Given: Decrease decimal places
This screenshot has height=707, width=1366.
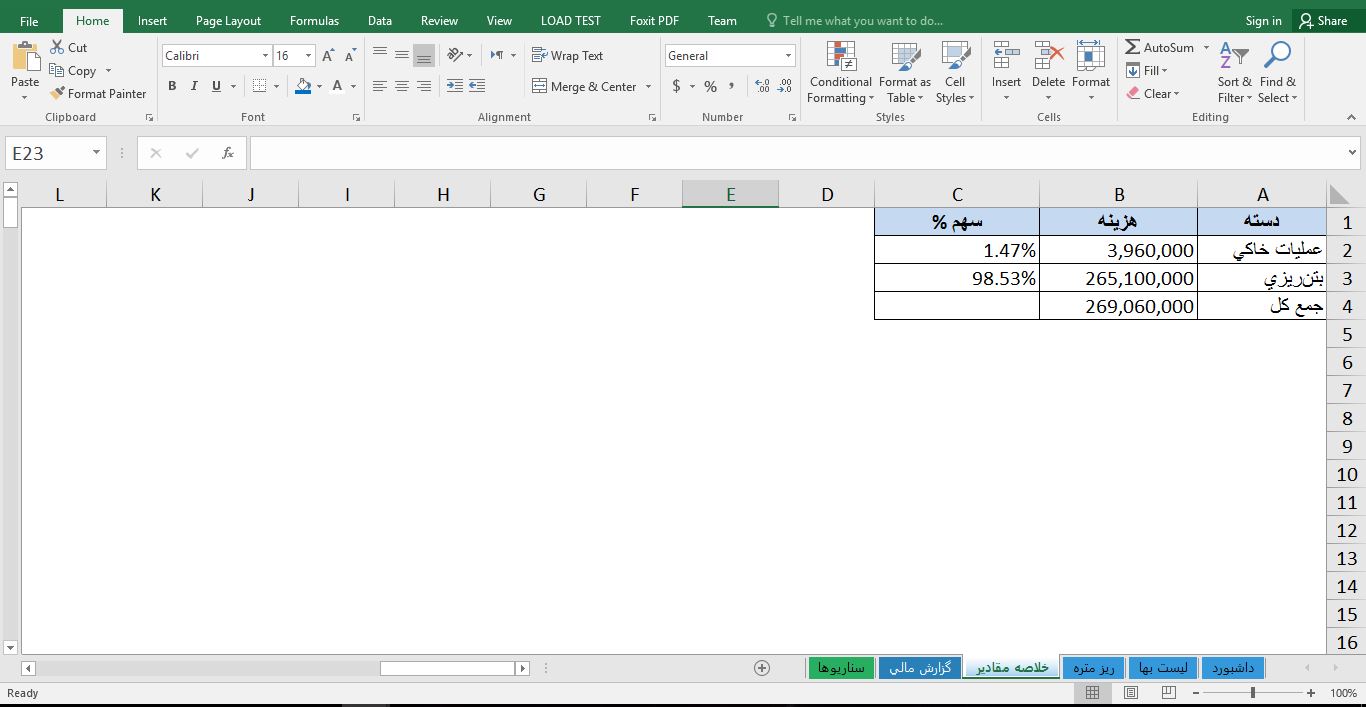Looking at the screenshot, I should coord(786,87).
